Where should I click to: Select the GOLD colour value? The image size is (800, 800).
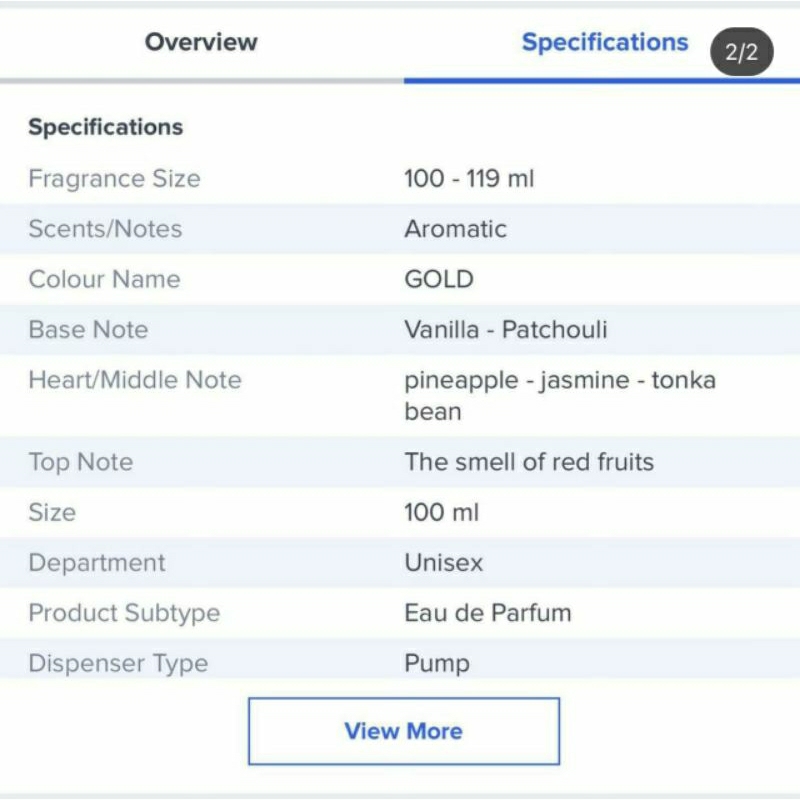tap(439, 279)
